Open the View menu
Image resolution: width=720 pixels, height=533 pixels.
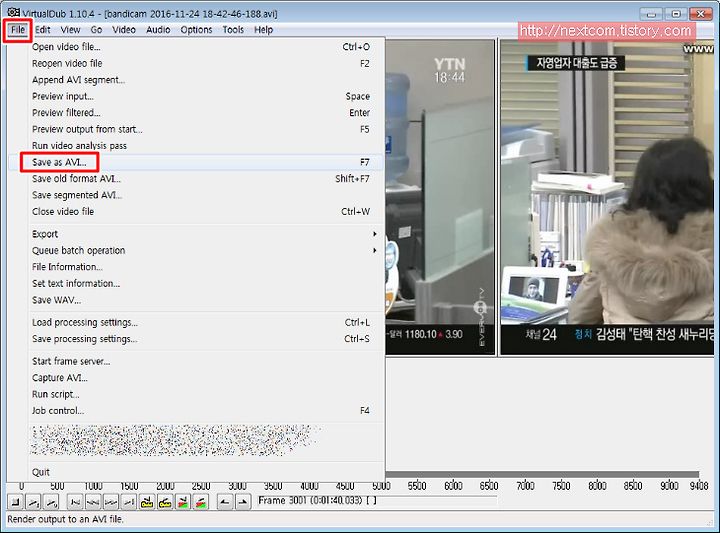(x=70, y=30)
